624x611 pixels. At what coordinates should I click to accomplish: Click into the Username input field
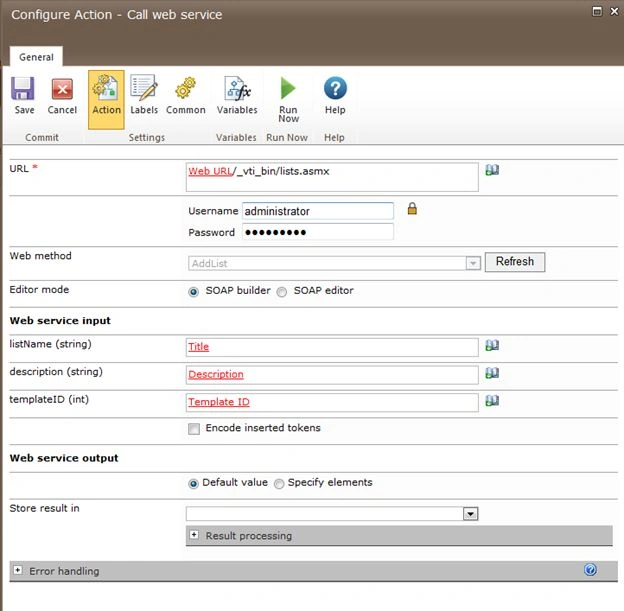tap(318, 211)
